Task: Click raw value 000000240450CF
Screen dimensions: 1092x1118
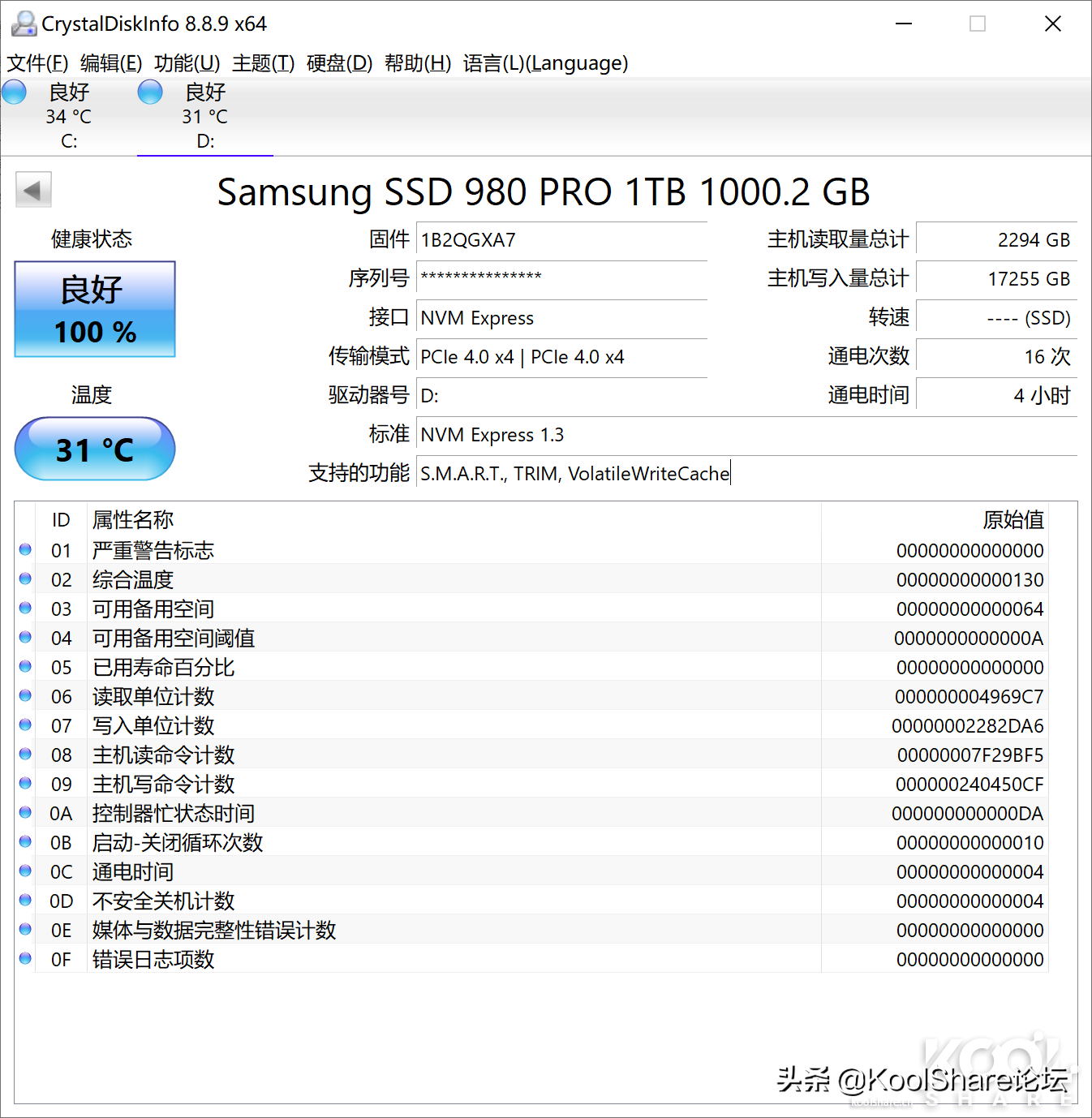Action: 969,785
